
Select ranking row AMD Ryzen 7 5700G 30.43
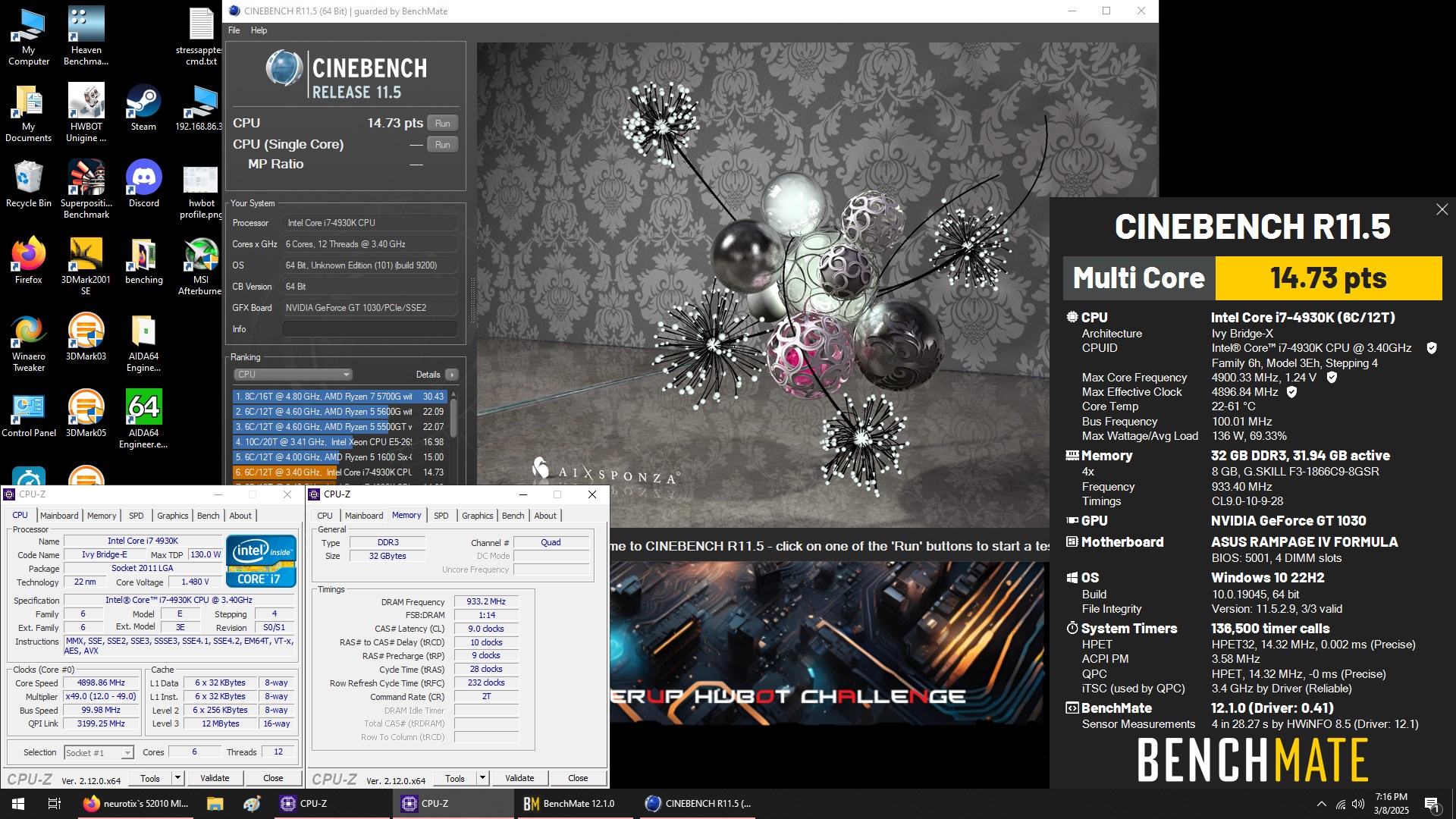click(339, 396)
